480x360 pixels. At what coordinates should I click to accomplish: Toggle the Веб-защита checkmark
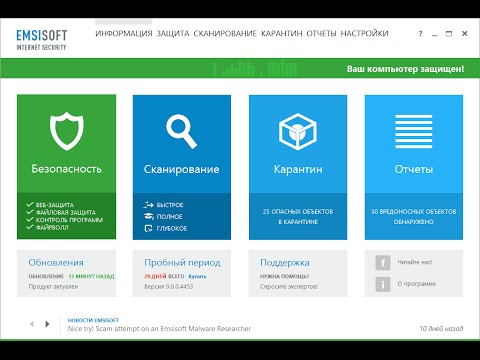tap(30, 204)
